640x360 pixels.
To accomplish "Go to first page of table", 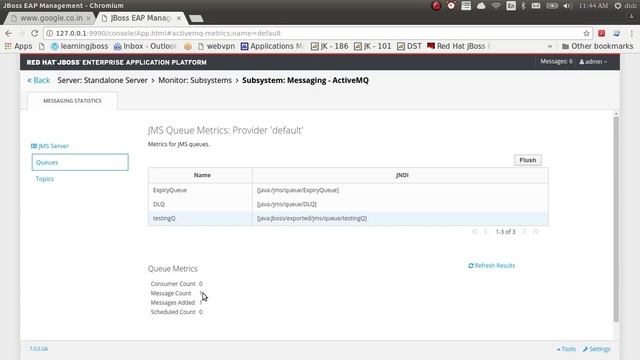I will click(x=474, y=231).
